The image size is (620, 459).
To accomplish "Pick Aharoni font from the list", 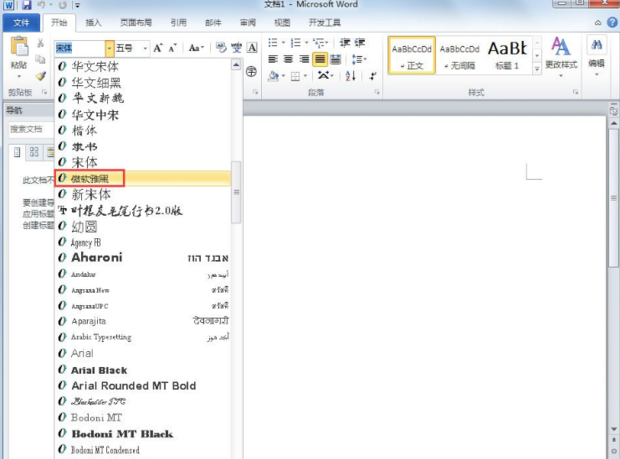I will pyautogui.click(x=142, y=258).
